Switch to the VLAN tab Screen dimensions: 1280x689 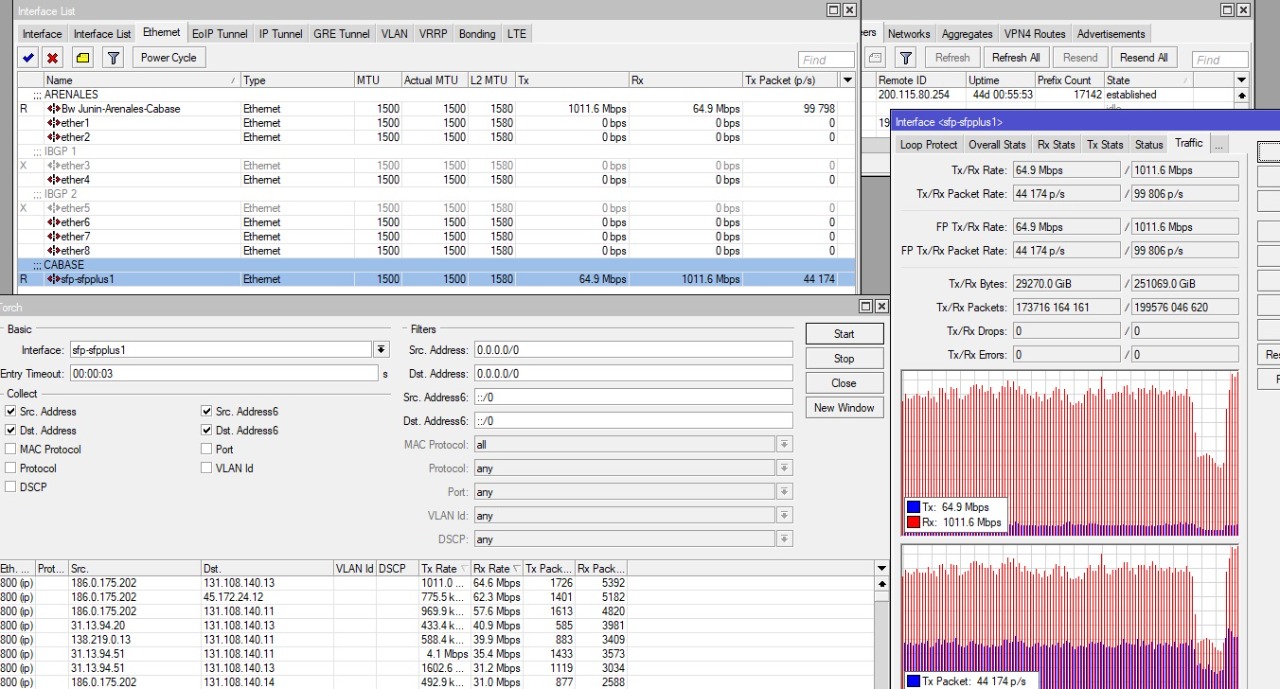[x=394, y=34]
